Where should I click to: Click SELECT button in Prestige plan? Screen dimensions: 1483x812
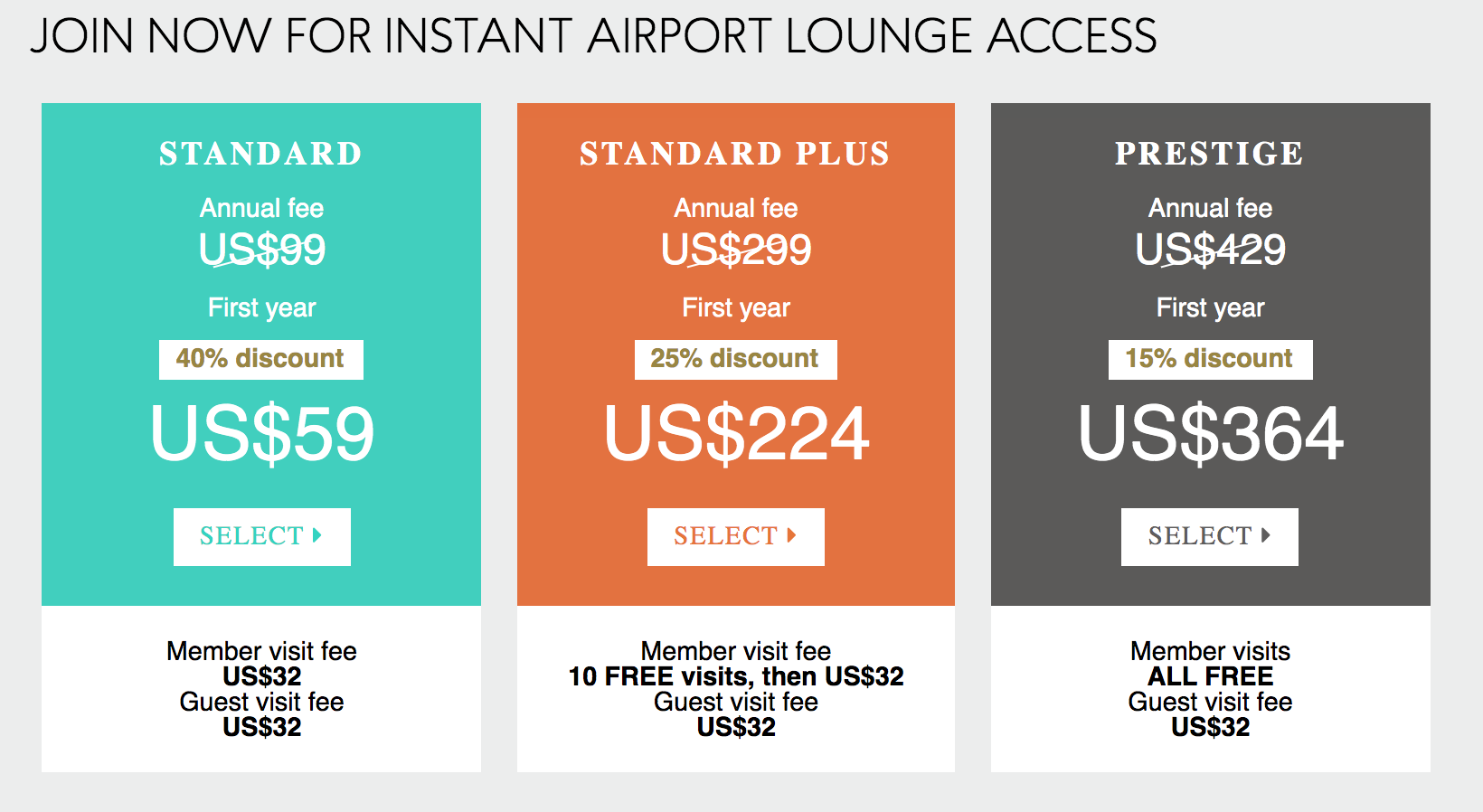point(1209,536)
